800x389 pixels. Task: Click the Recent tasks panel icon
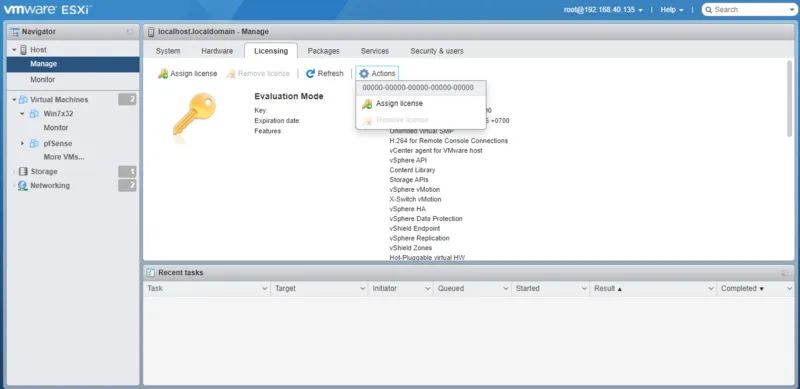[151, 273]
